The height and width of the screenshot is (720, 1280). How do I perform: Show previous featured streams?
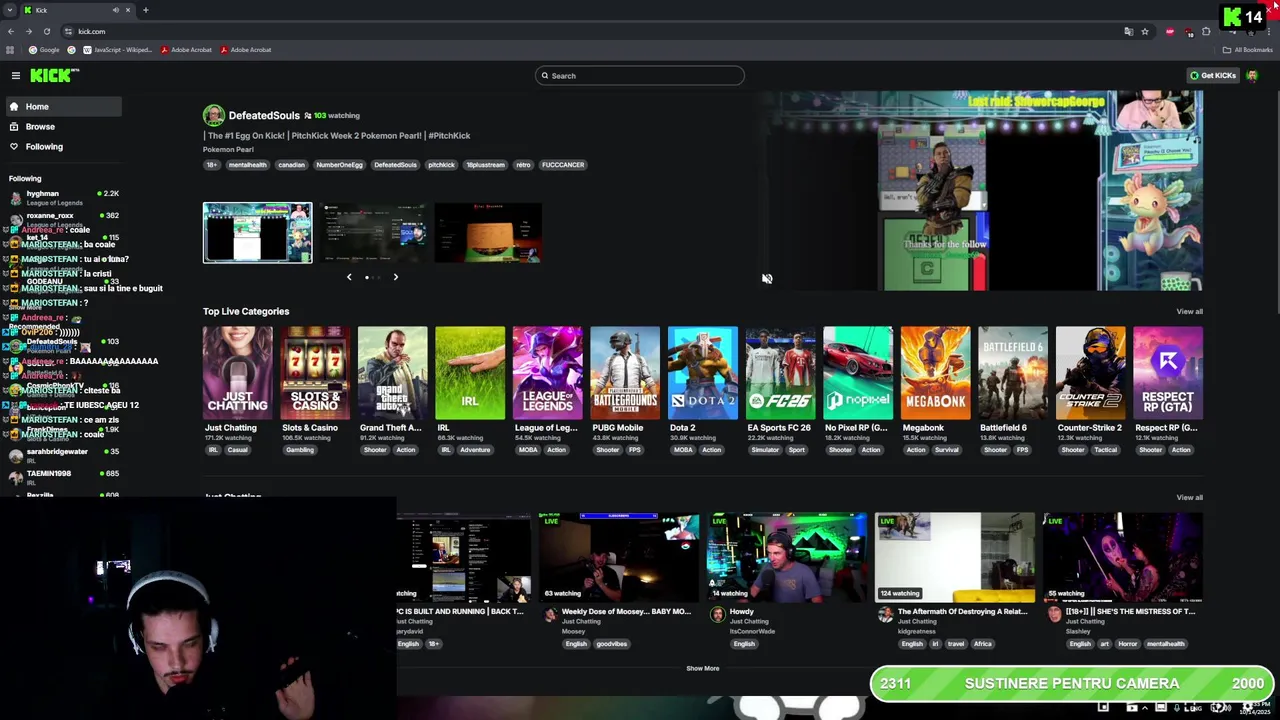tap(349, 277)
